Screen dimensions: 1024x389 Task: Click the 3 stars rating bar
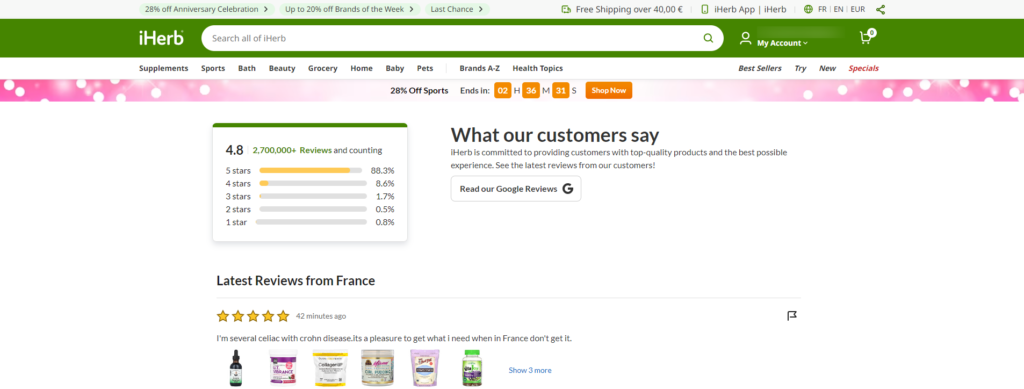(x=313, y=196)
